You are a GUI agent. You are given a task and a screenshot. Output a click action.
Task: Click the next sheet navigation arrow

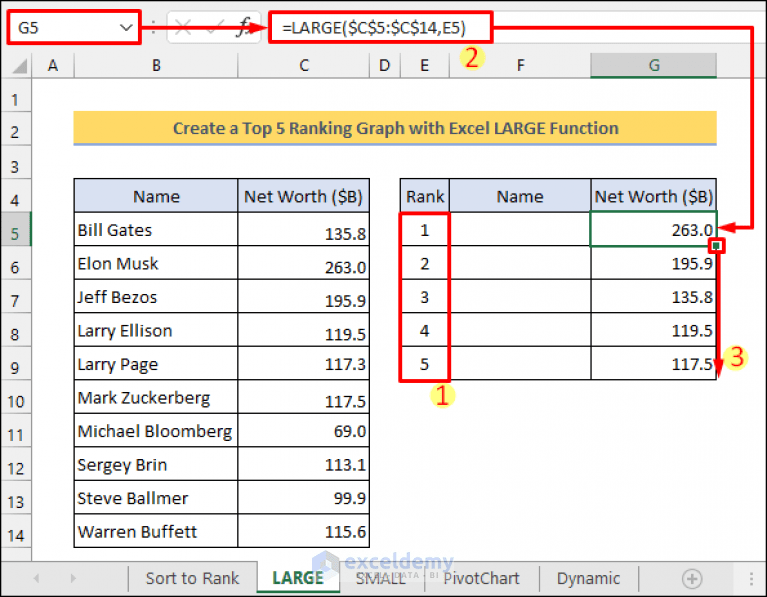pyautogui.click(x=73, y=578)
